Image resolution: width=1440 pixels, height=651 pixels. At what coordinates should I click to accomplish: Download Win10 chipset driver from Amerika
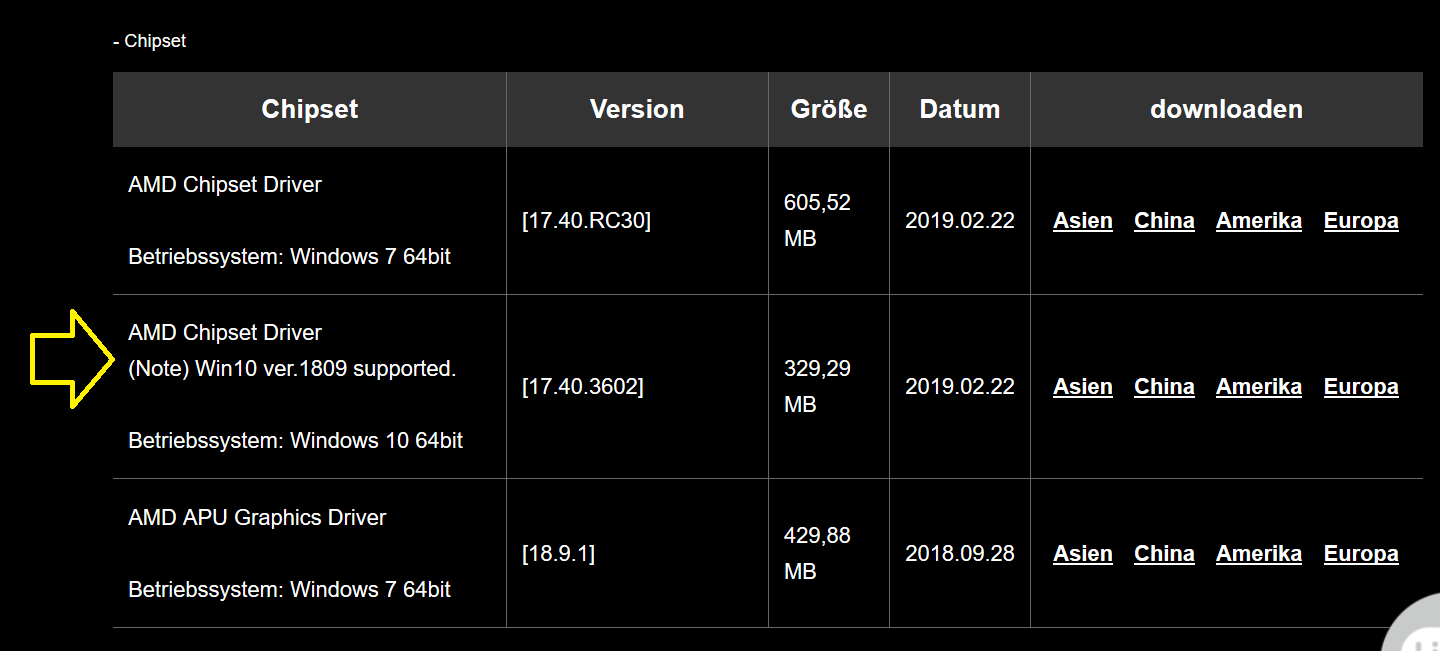pyautogui.click(x=1259, y=387)
